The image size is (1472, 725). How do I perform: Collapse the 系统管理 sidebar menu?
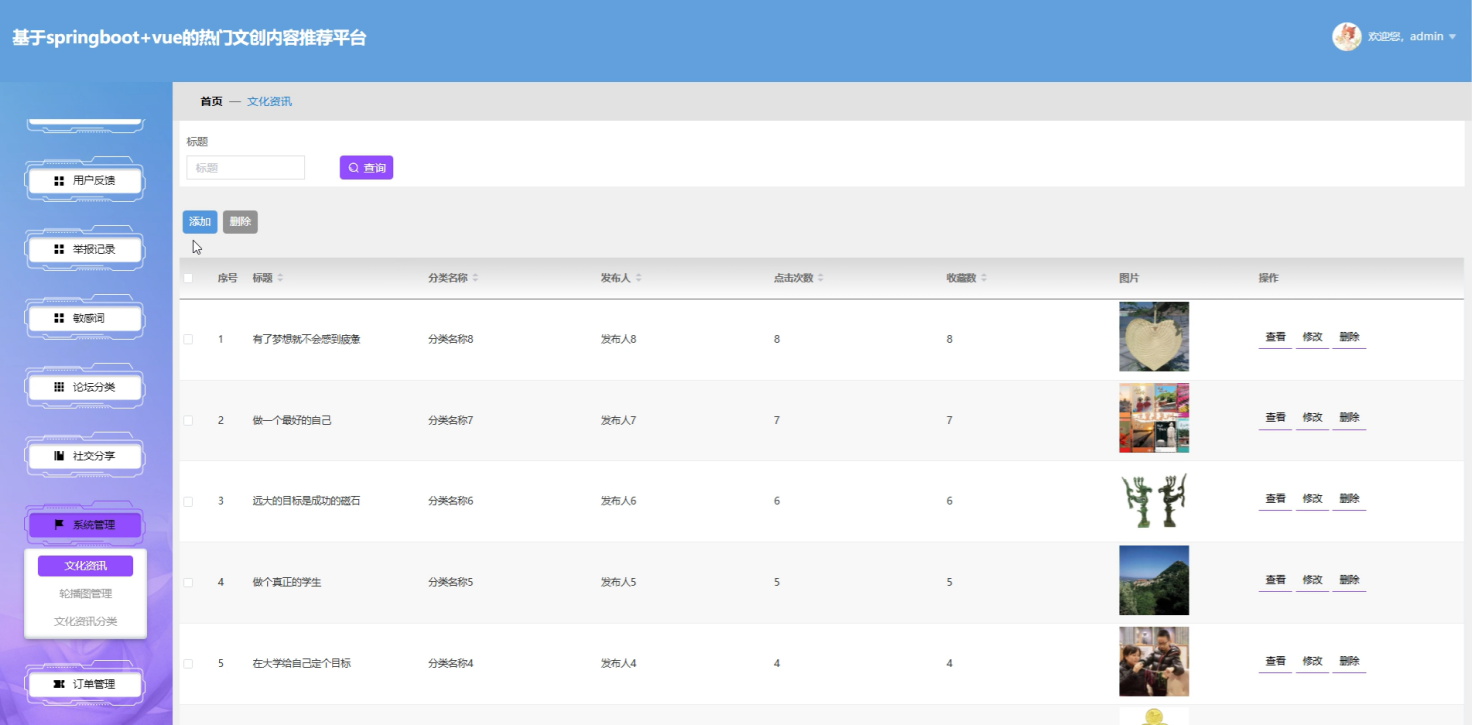coord(85,524)
